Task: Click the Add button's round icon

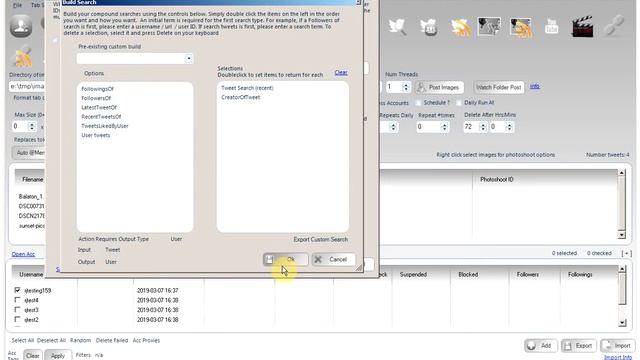Action: [x=531, y=346]
